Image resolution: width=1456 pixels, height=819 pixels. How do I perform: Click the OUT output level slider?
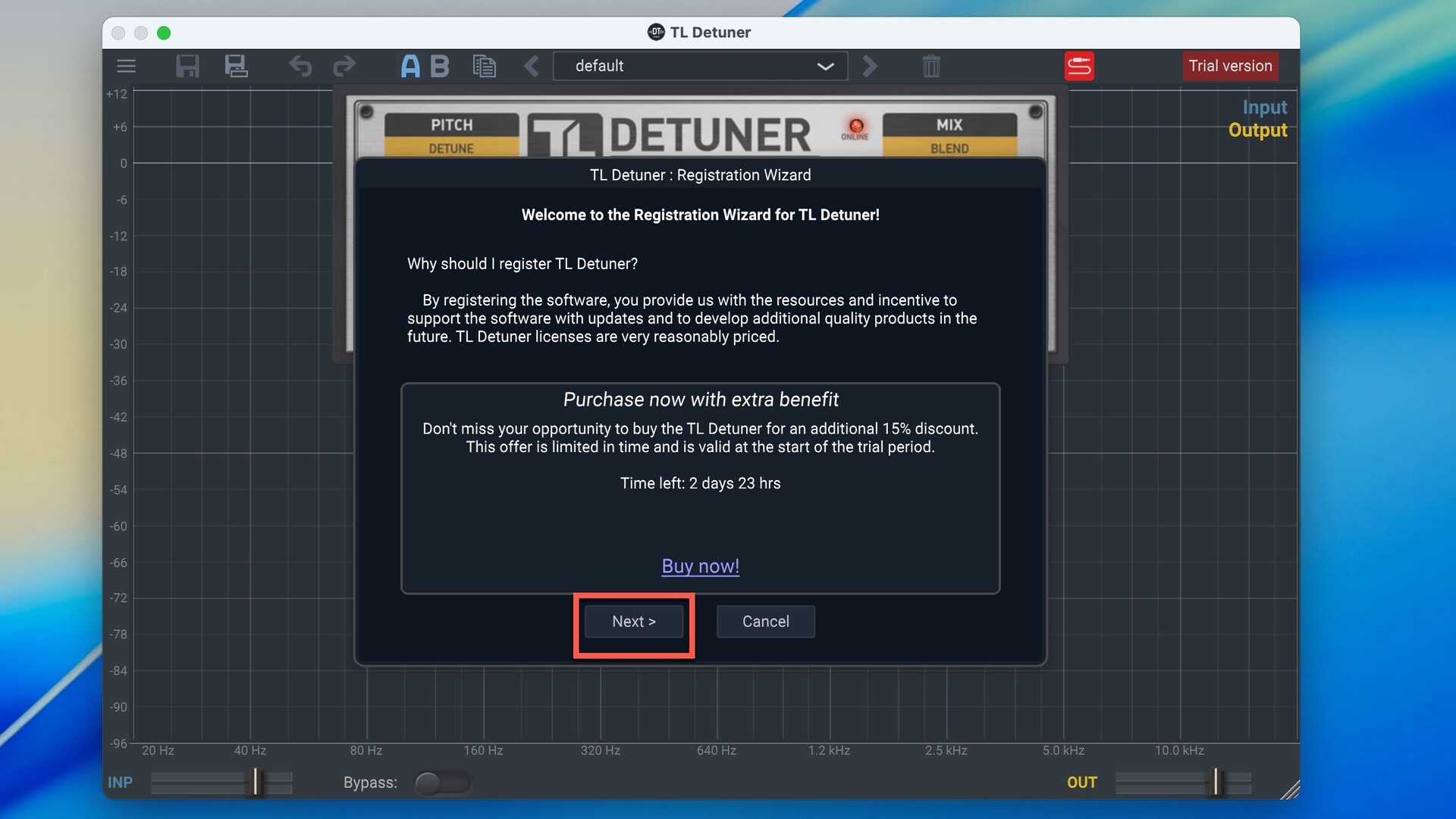pyautogui.click(x=1183, y=783)
